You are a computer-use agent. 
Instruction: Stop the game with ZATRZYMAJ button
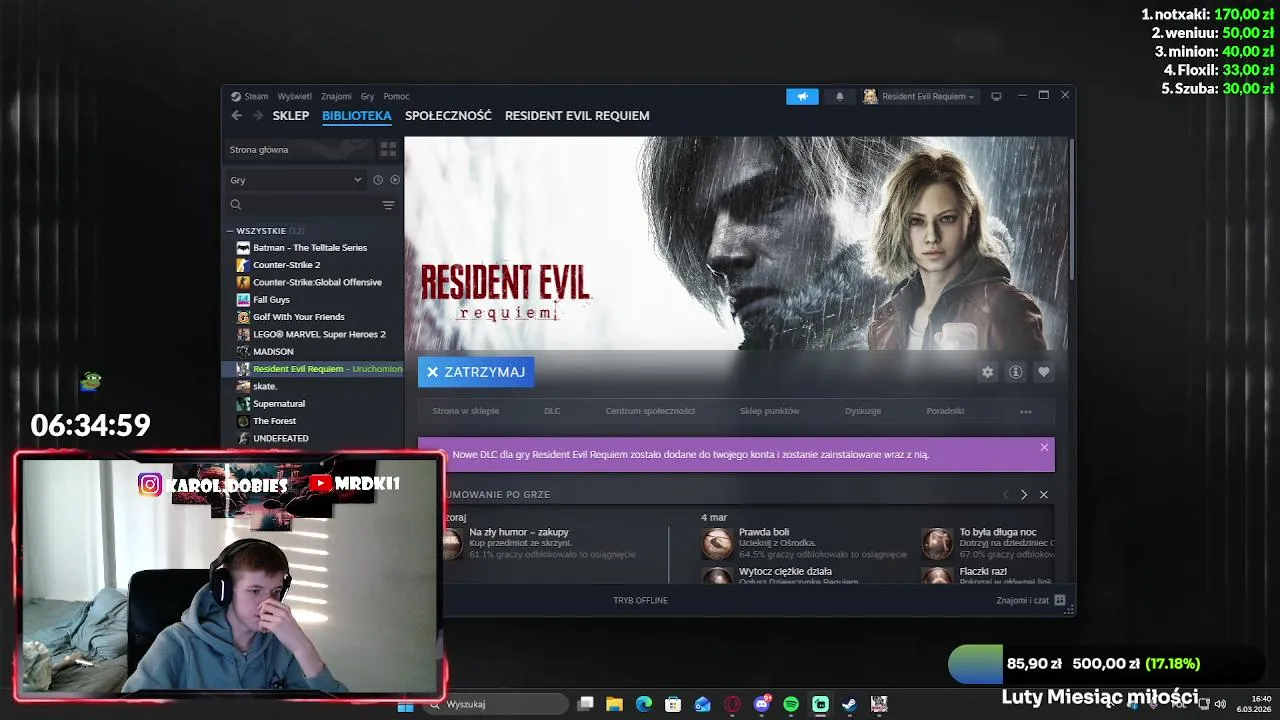(x=476, y=372)
